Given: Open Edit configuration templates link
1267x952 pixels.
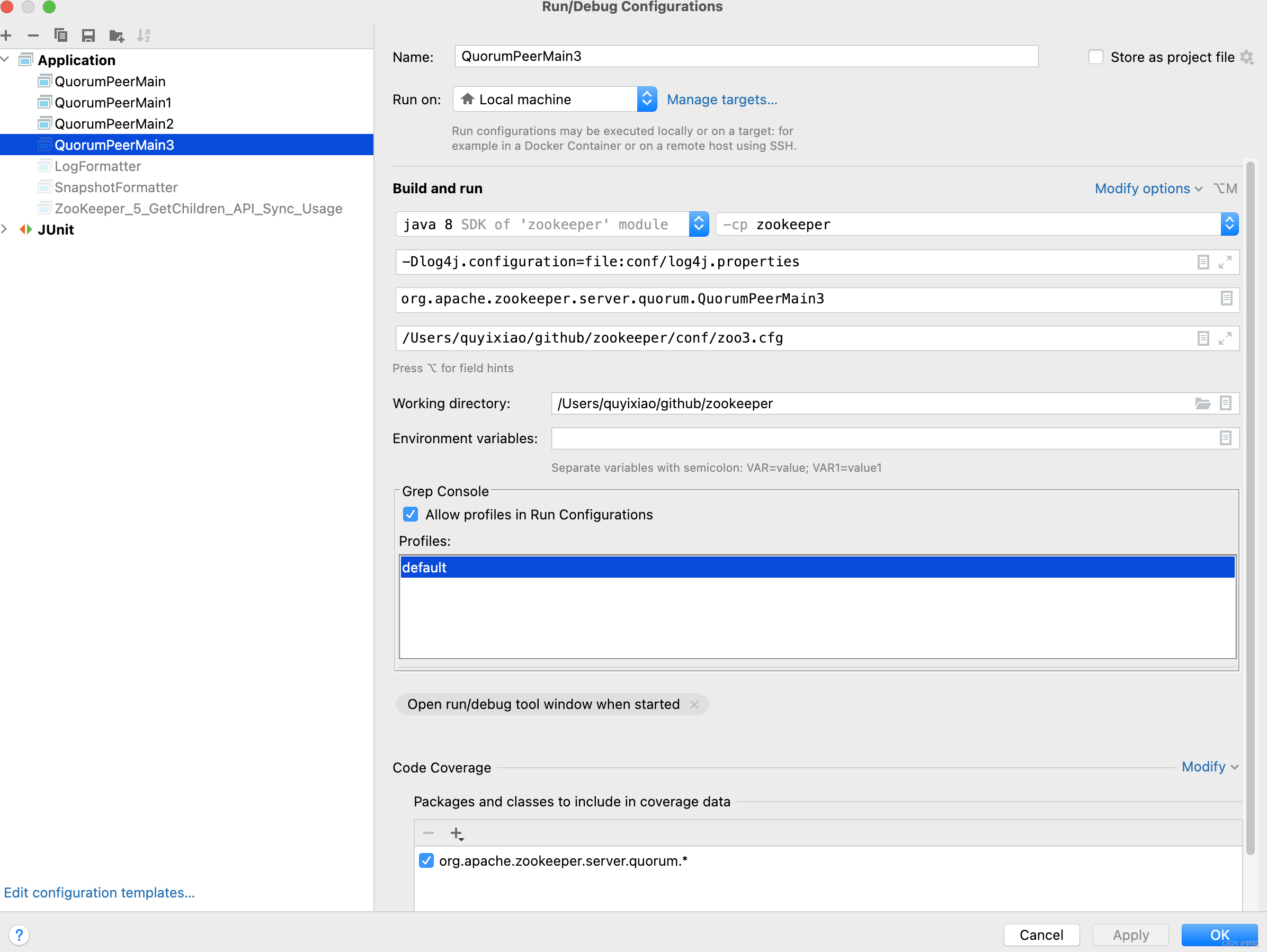Looking at the screenshot, I should point(99,893).
